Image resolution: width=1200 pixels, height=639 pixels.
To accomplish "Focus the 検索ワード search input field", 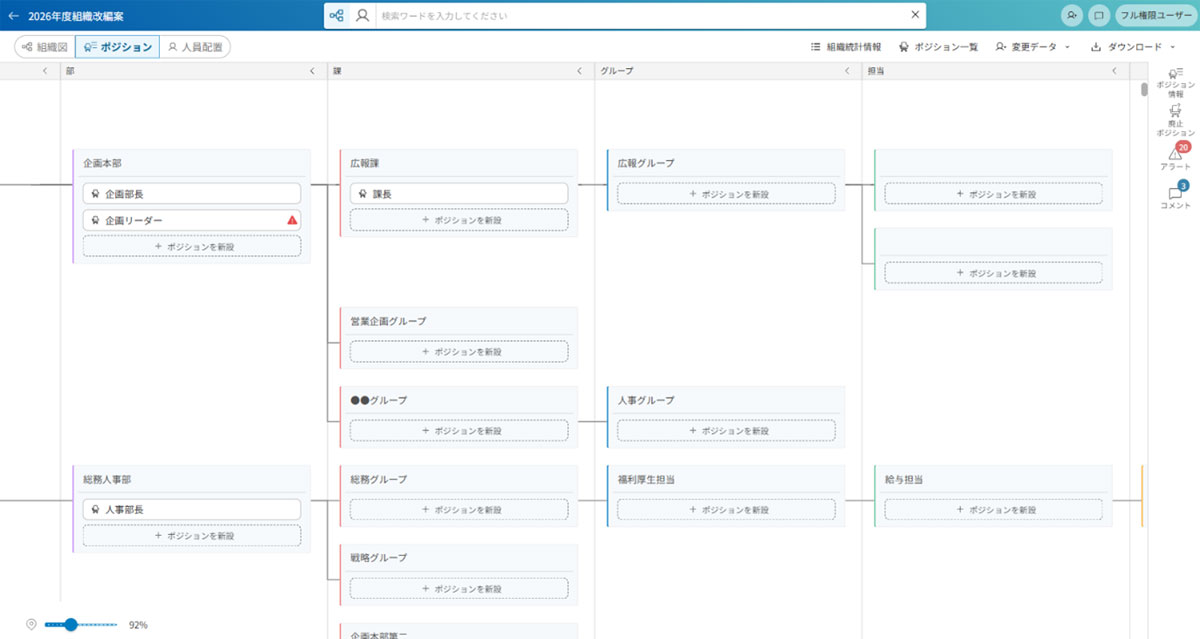I will [640, 16].
